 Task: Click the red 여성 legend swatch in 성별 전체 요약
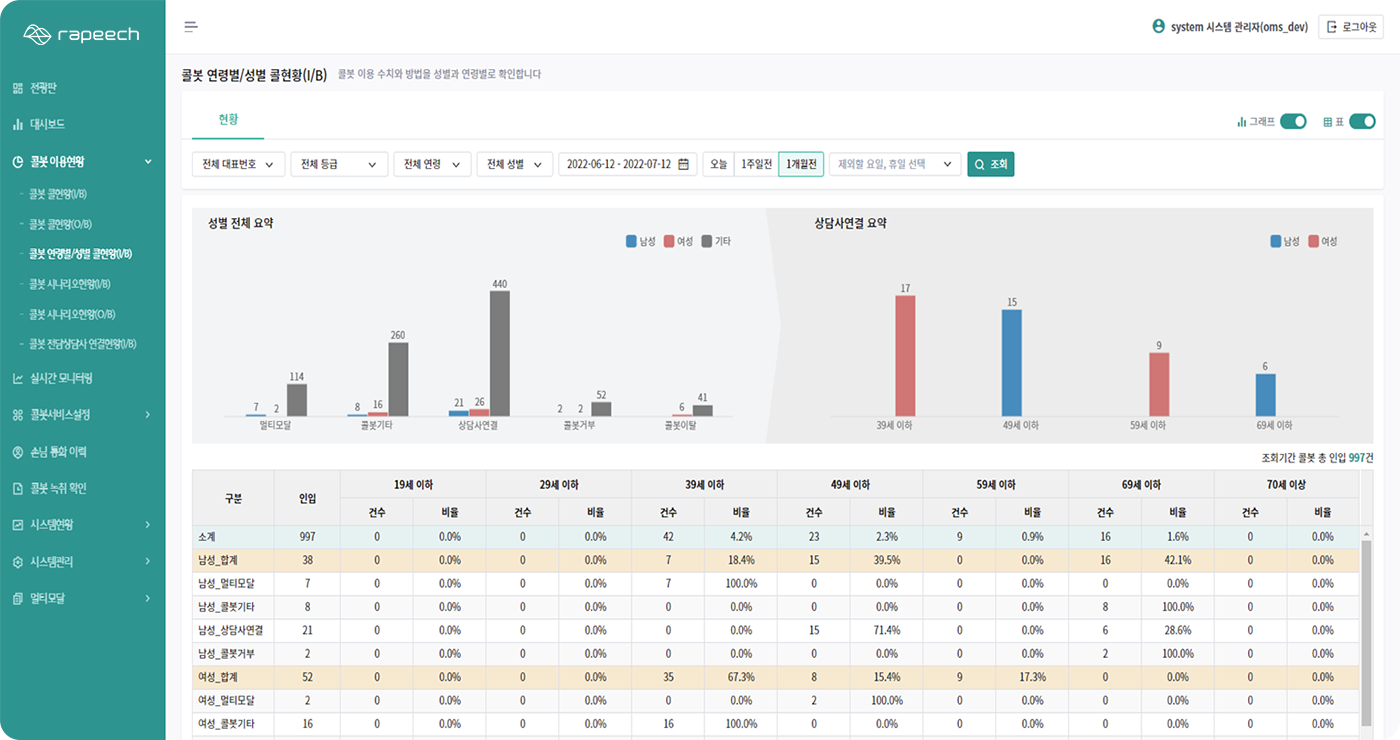pos(669,241)
